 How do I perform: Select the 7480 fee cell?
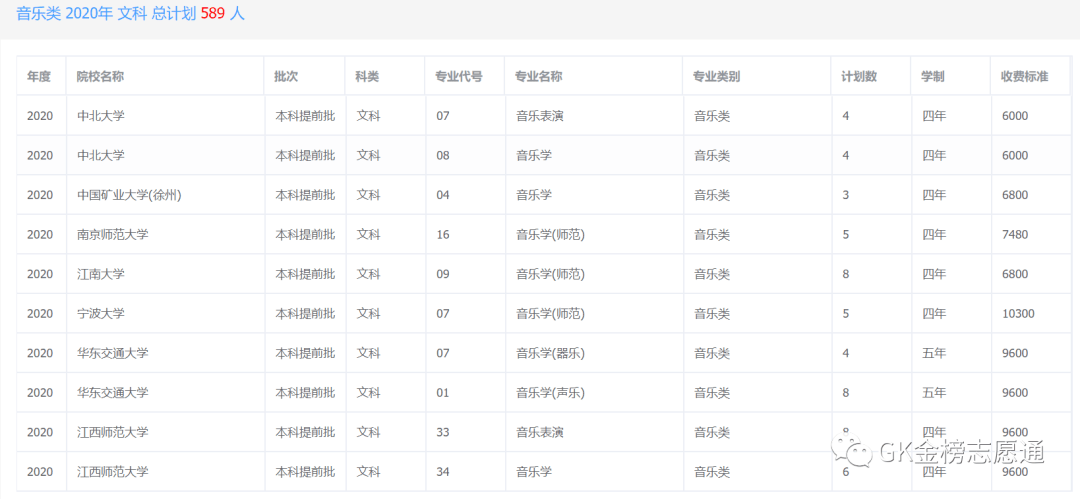pyautogui.click(x=1014, y=235)
